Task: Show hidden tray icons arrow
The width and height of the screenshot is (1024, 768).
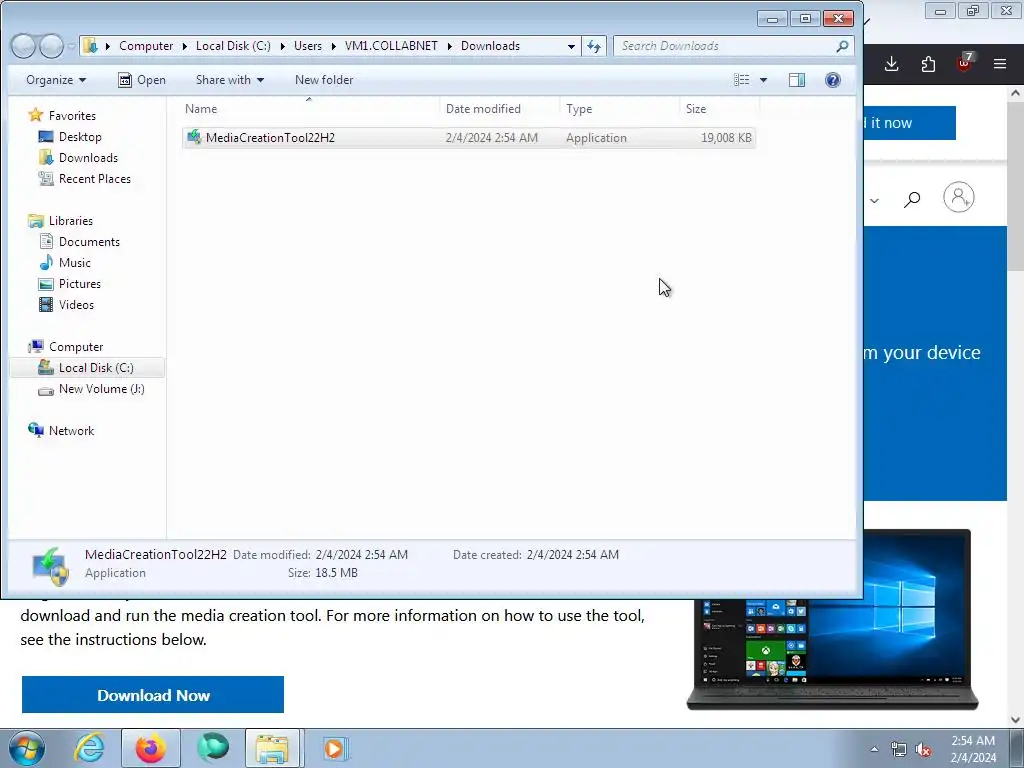Action: (874, 750)
